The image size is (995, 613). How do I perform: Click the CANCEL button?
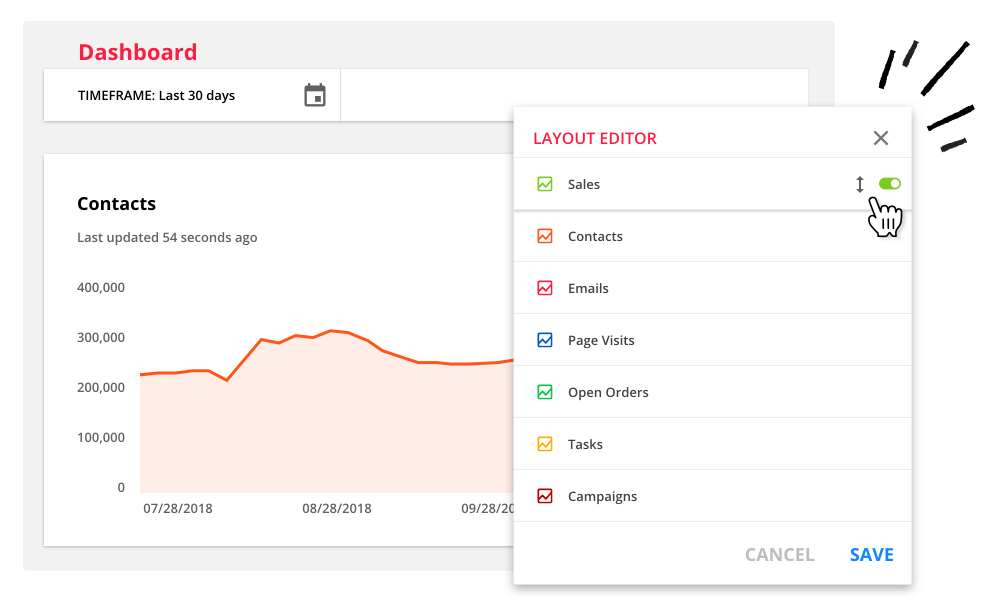point(779,554)
